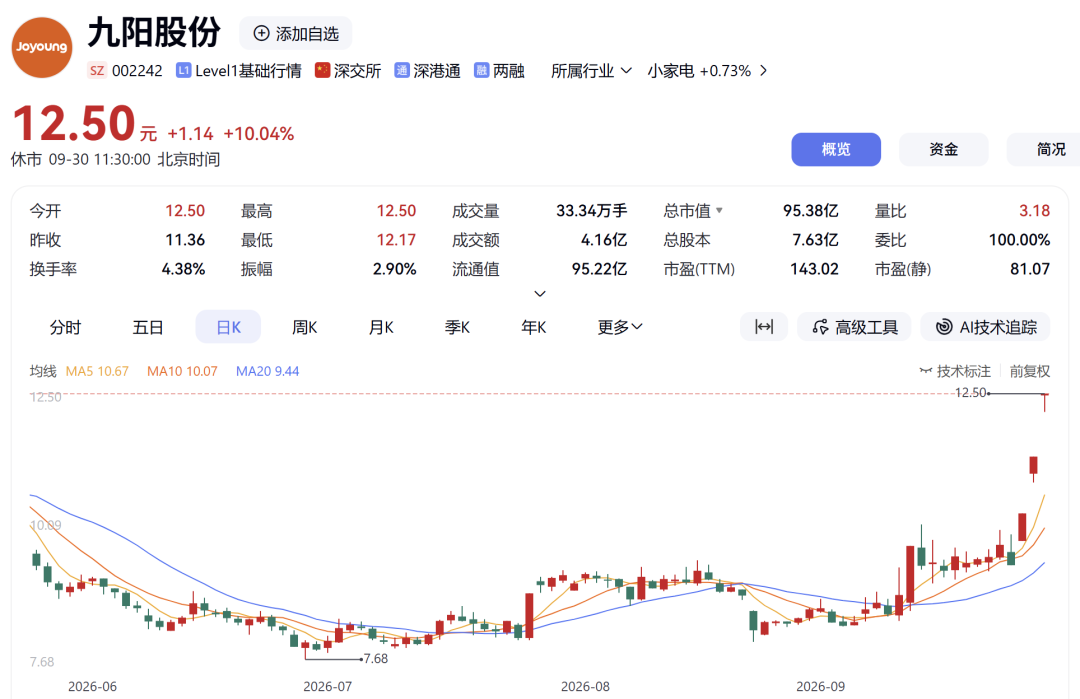Select 季K chart view
The width and height of the screenshot is (1080, 699).
457,326
